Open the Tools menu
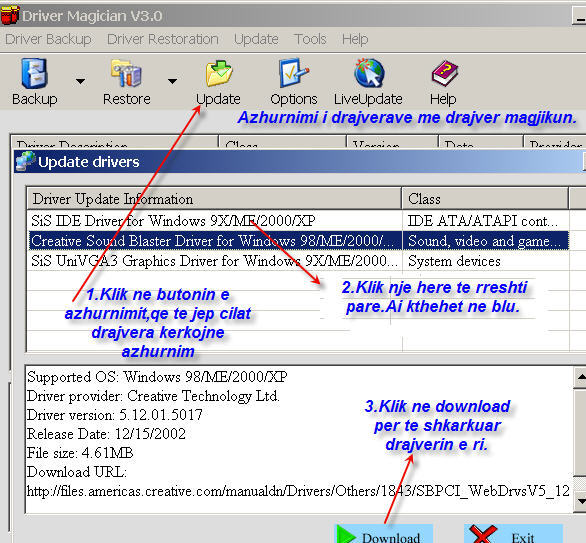The height and width of the screenshot is (543, 586). (310, 39)
